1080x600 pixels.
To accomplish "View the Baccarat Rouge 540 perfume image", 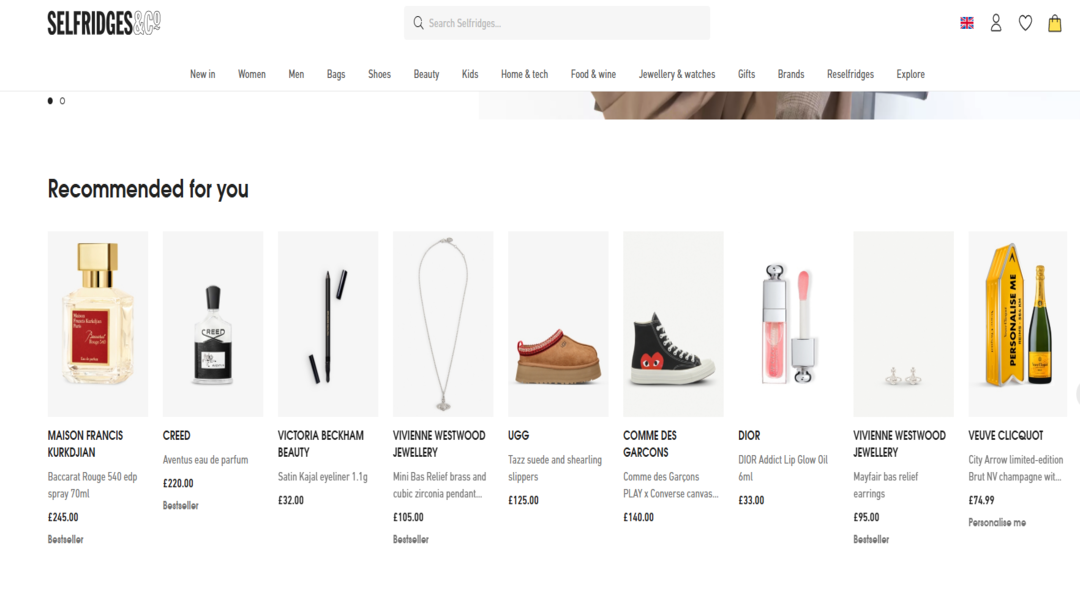I will point(98,324).
